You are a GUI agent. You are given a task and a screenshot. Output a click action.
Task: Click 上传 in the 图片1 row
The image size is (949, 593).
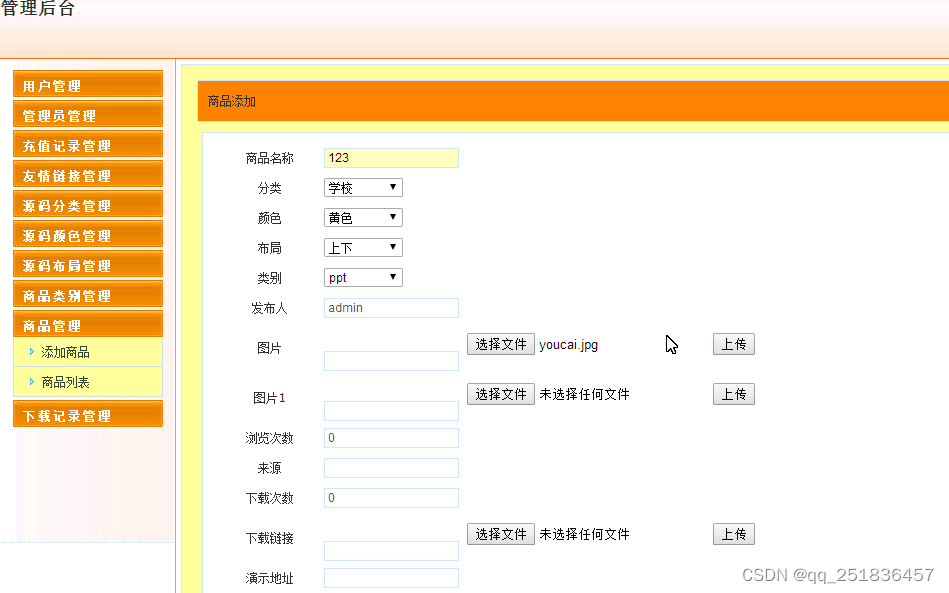(x=734, y=395)
